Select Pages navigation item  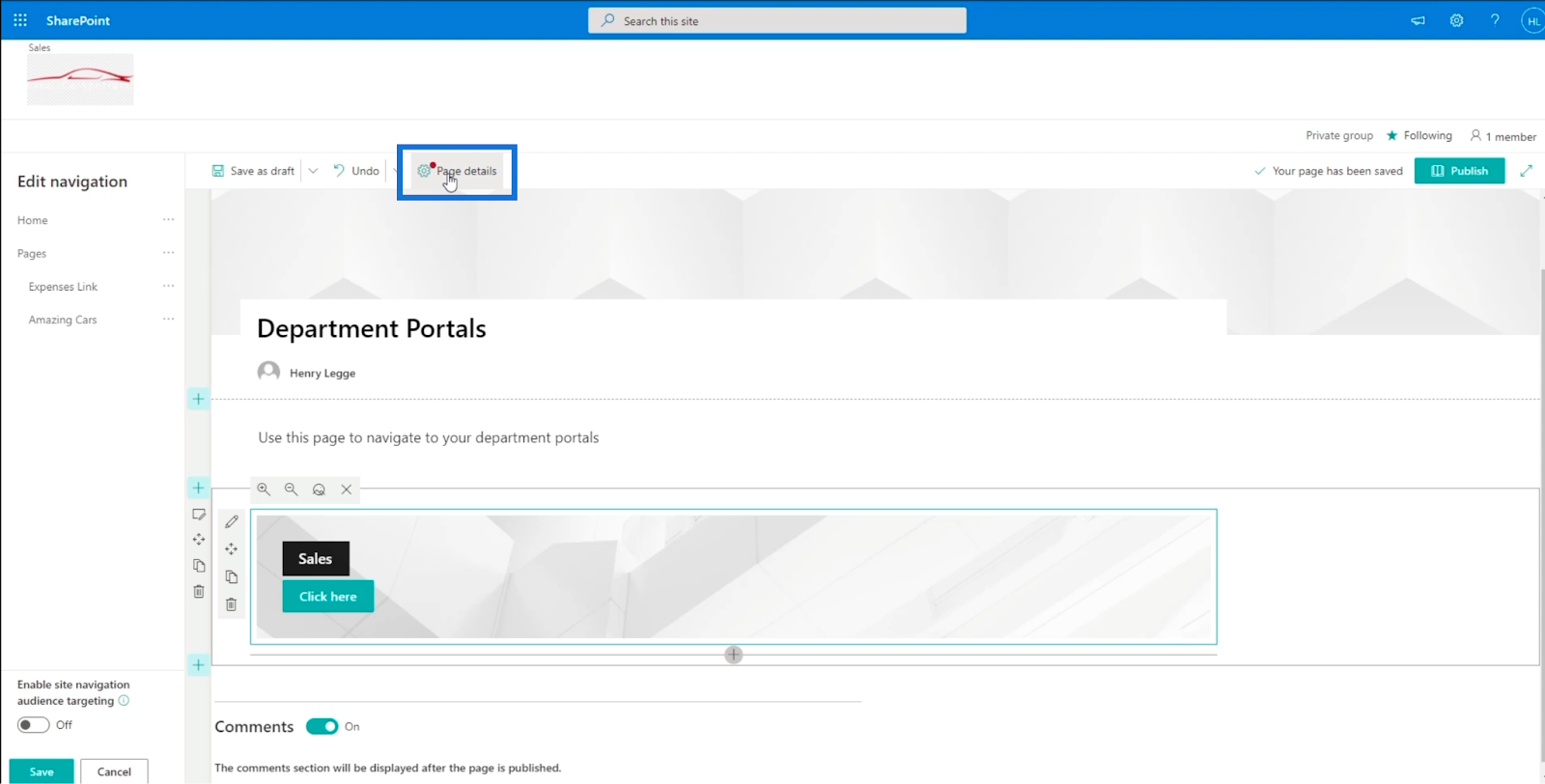[32, 254]
